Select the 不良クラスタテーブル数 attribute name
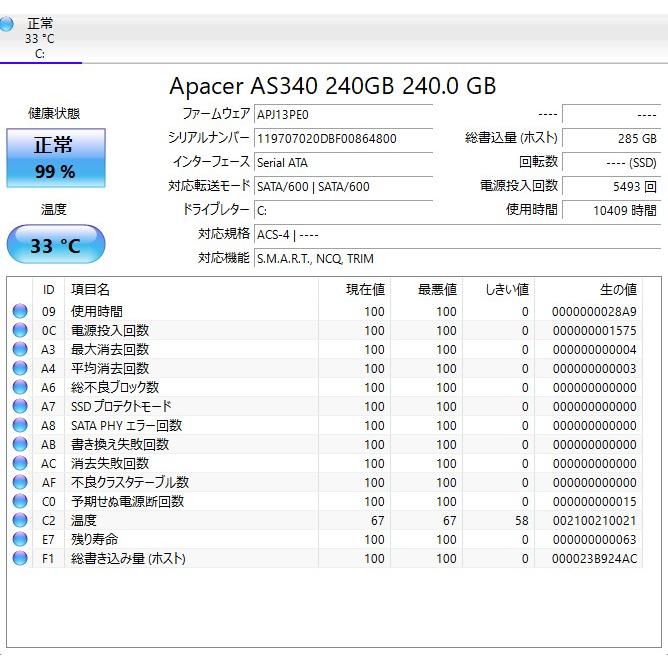This screenshot has width=668, height=668. click(x=130, y=482)
